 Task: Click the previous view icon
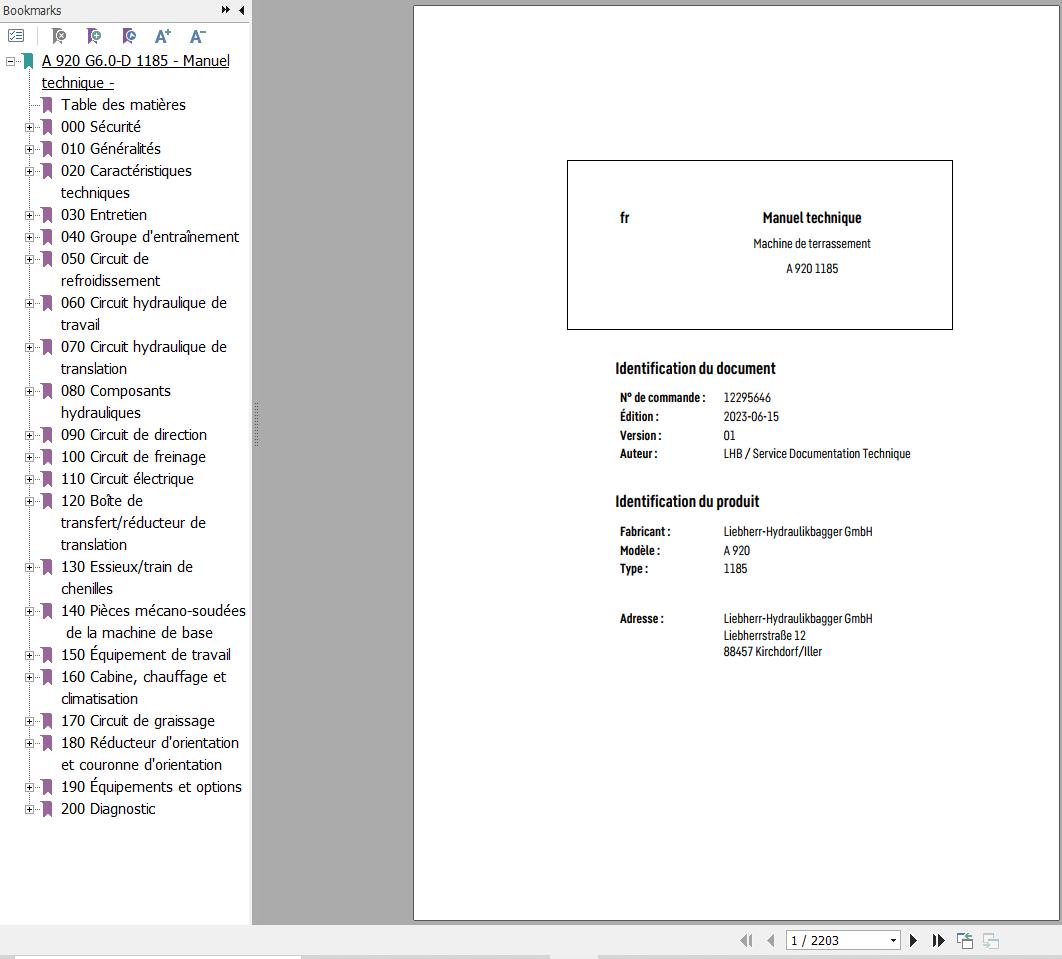[x=964, y=940]
